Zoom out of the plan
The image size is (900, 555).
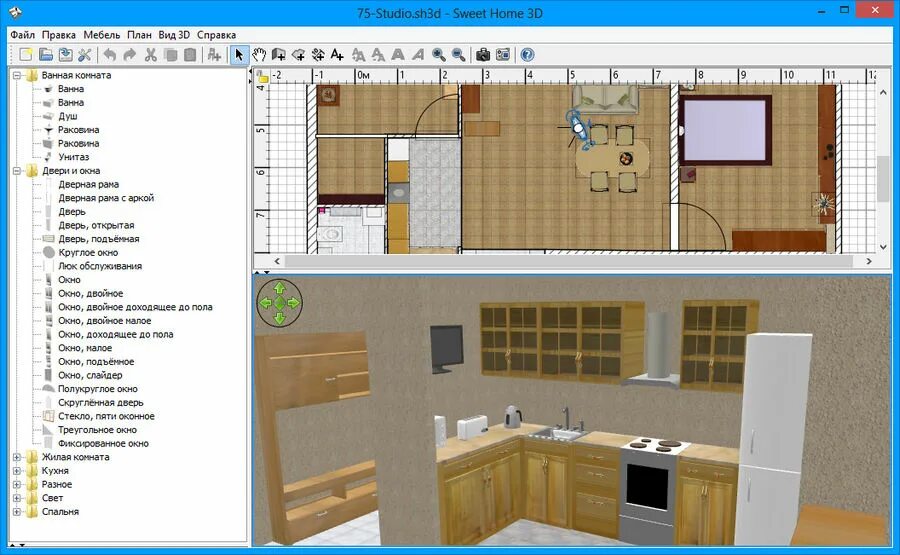point(458,55)
